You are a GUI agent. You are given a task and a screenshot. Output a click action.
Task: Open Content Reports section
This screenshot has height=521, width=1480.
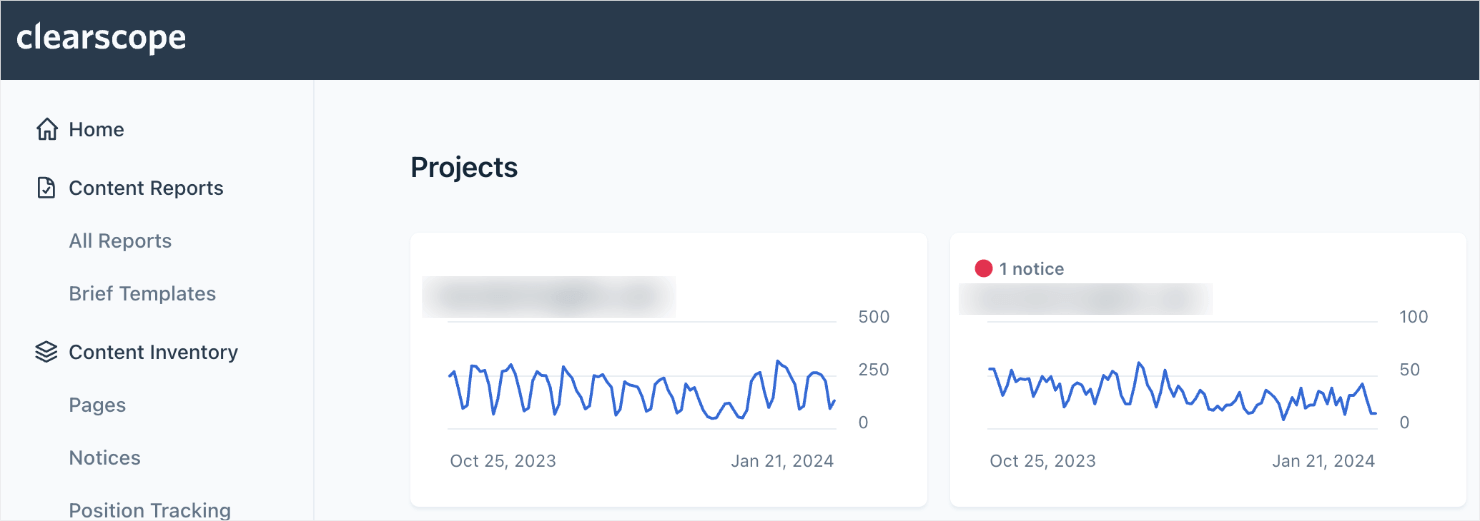point(146,188)
